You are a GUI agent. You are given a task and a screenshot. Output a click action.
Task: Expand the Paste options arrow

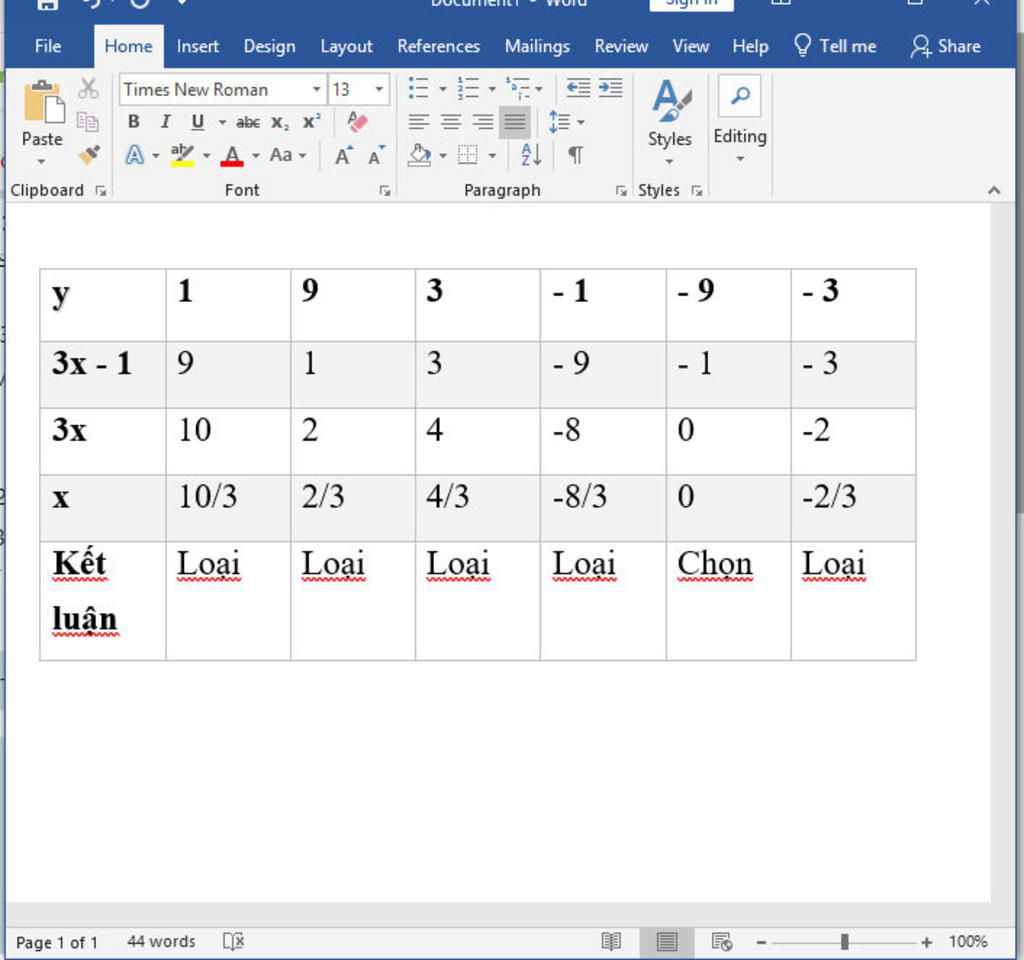(x=41, y=161)
